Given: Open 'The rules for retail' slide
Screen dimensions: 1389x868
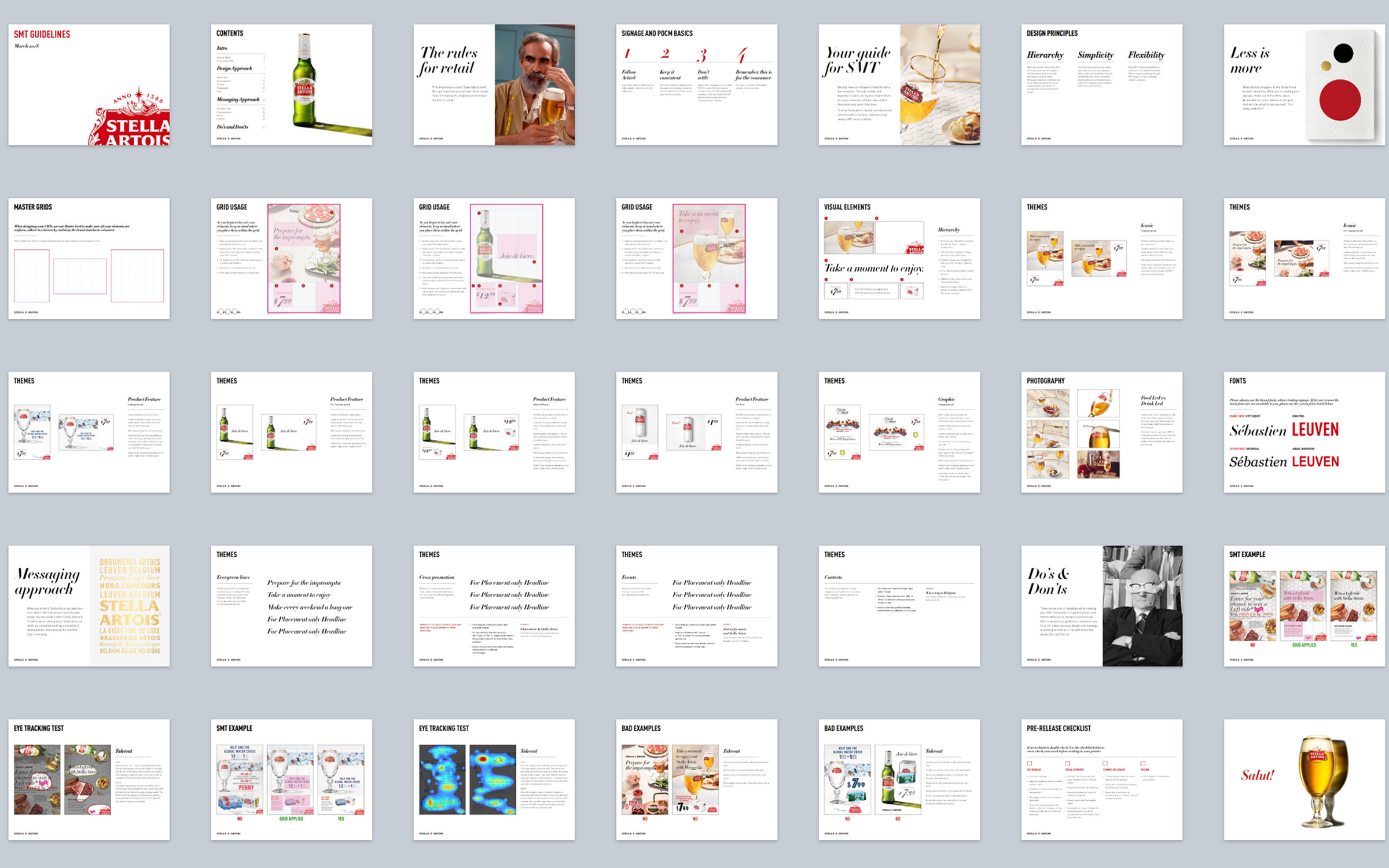Looking at the screenshot, I should click(494, 84).
